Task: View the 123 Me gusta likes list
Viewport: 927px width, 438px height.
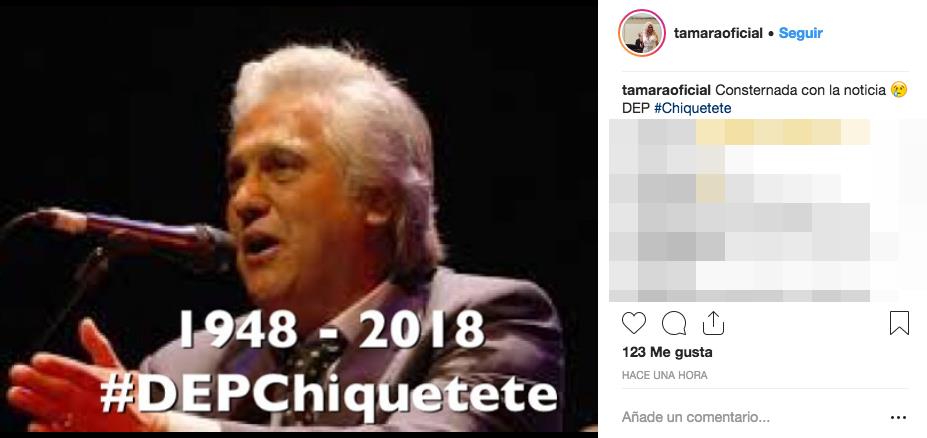Action: coord(667,352)
